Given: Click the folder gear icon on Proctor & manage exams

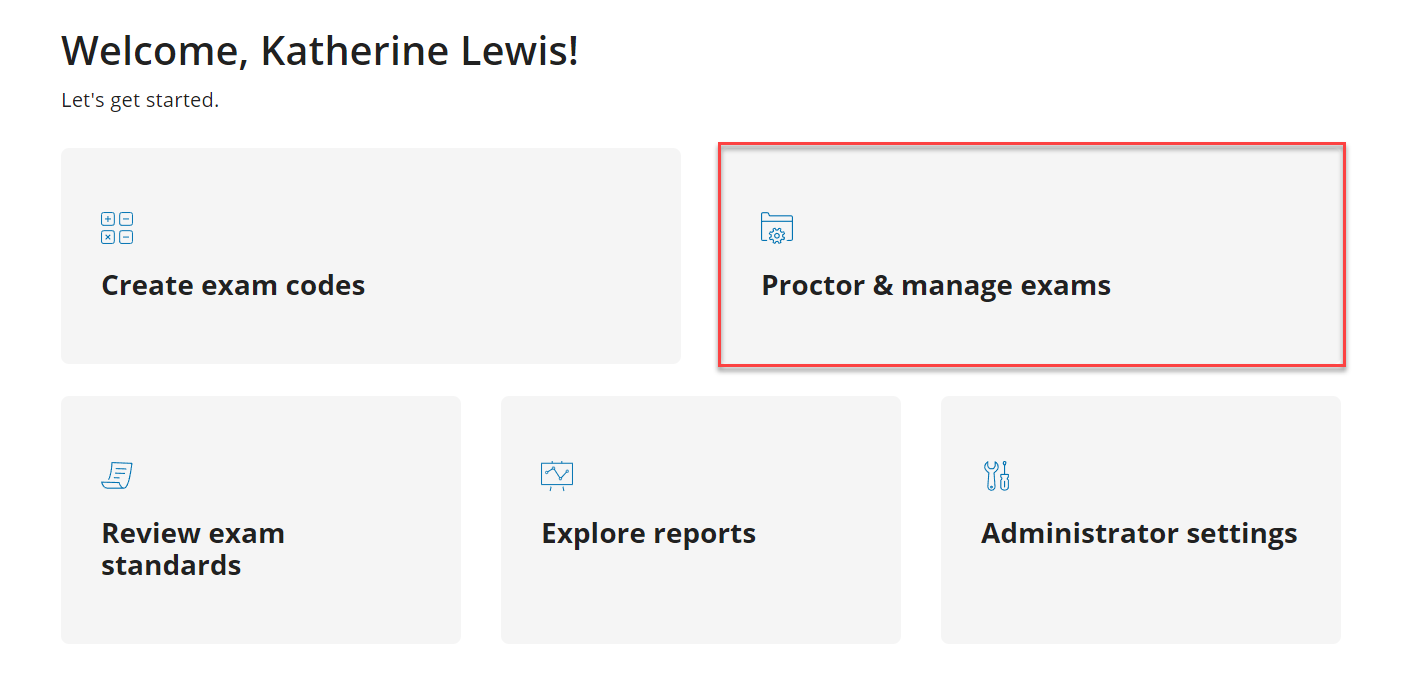Looking at the screenshot, I should click(777, 228).
